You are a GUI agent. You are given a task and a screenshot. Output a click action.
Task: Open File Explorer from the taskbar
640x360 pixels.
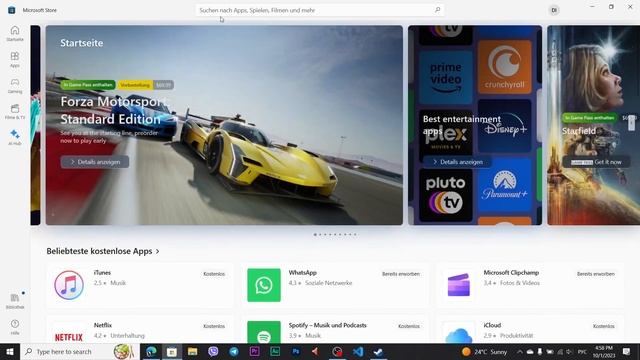(192, 351)
